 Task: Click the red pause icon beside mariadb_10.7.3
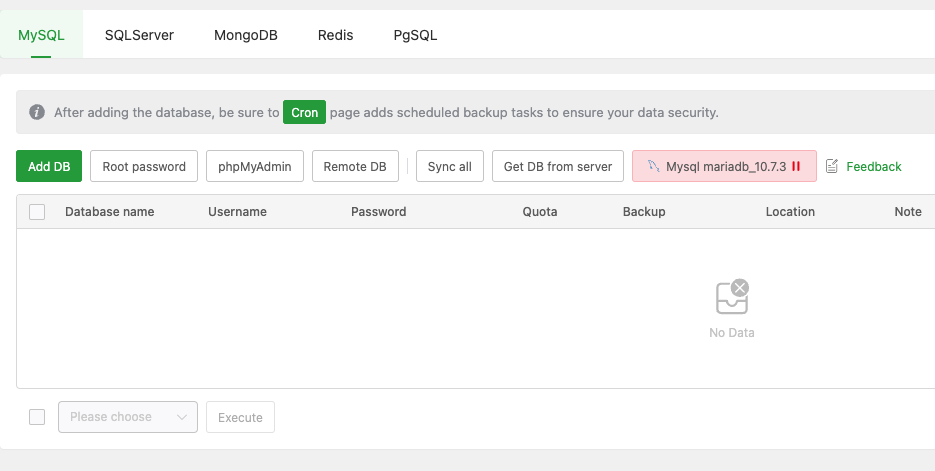[x=796, y=166]
